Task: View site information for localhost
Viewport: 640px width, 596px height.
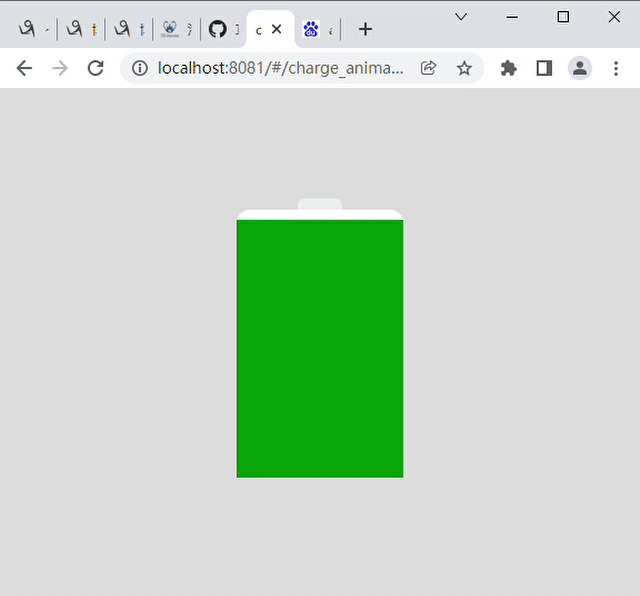Action: click(x=140, y=68)
